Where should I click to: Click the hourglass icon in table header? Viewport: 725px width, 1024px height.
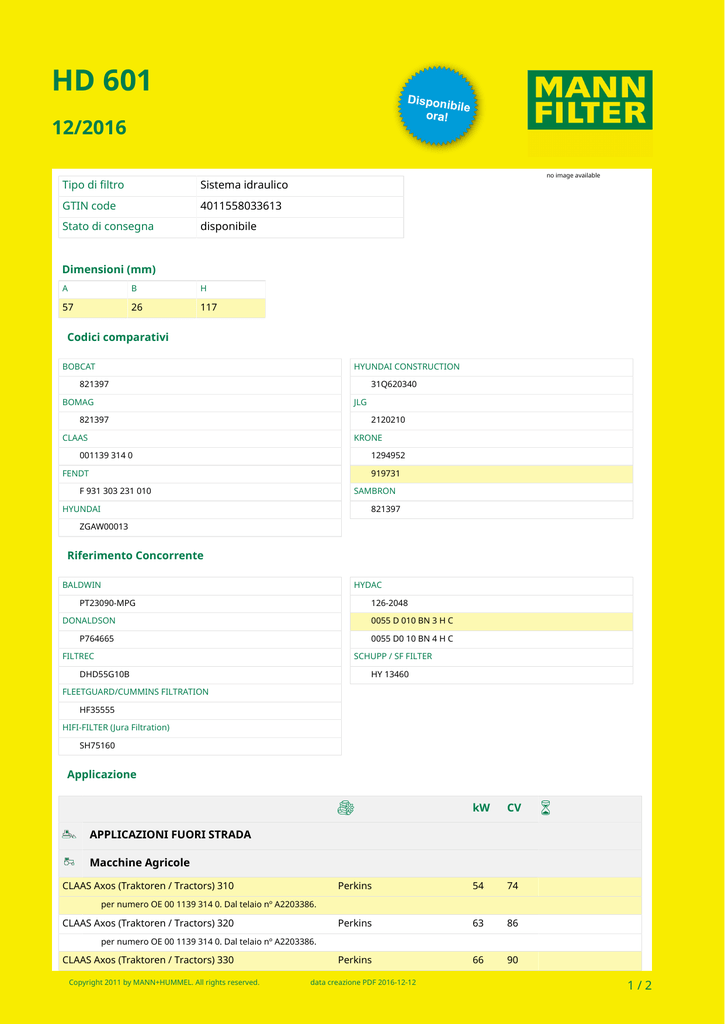545,808
